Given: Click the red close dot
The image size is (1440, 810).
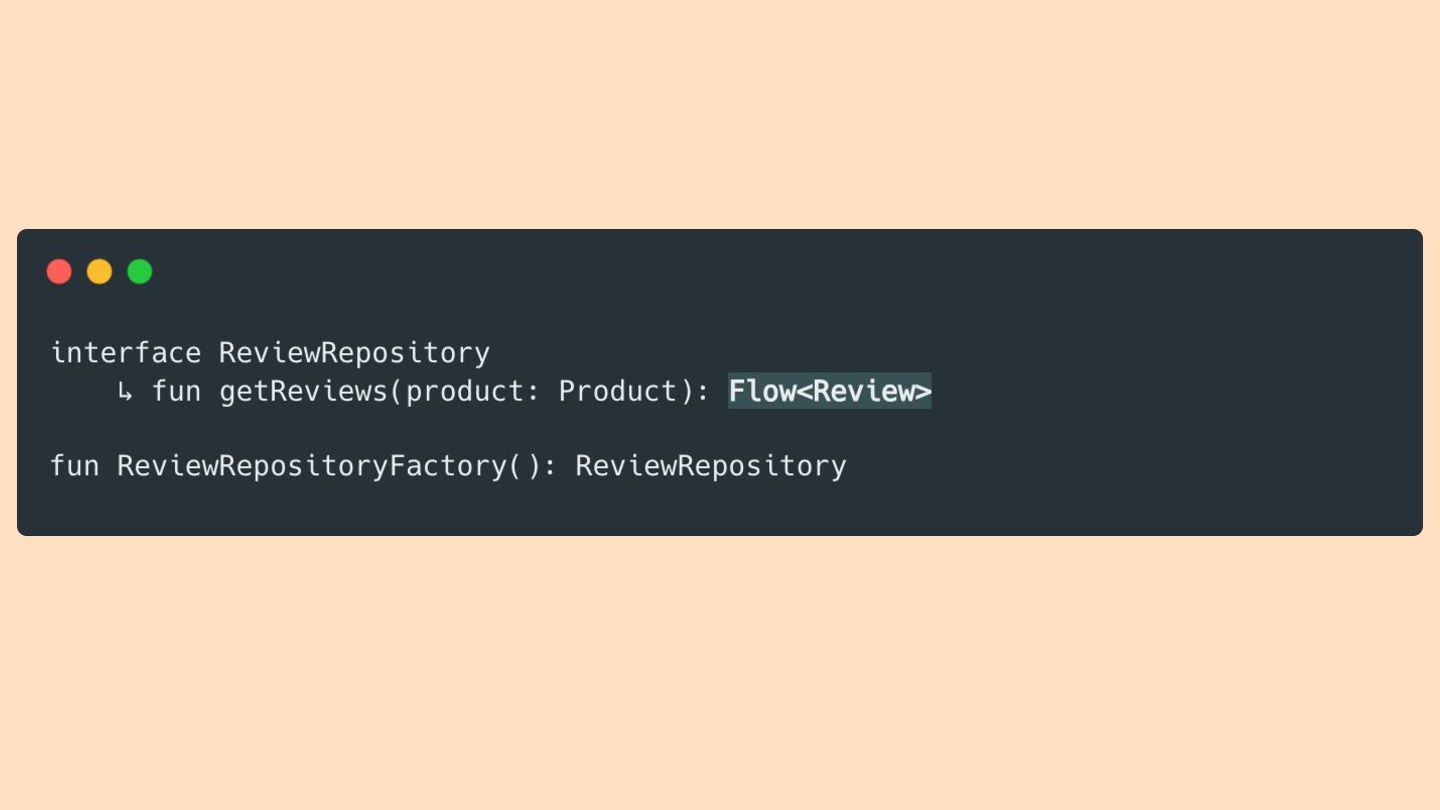Looking at the screenshot, I should coord(59,271).
